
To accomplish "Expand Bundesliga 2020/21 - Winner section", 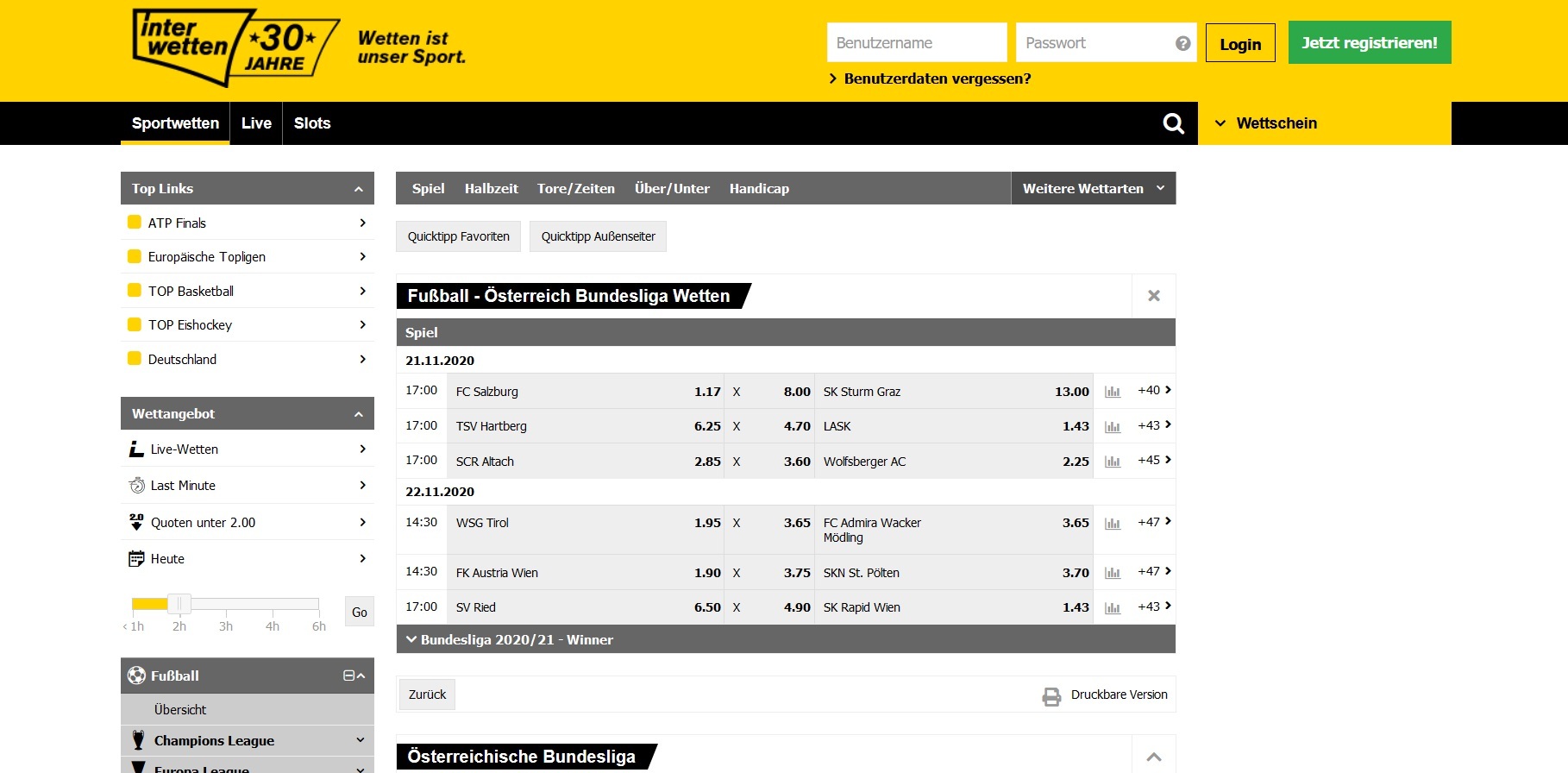I will tap(786, 639).
